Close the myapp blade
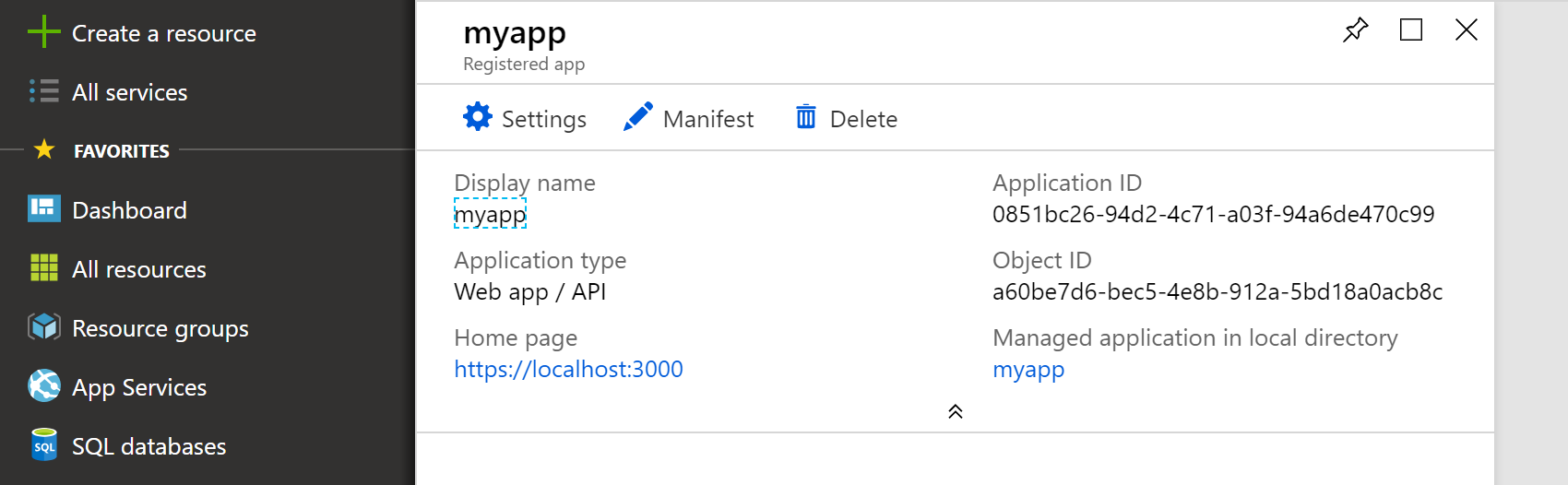1568x485 pixels. pyautogui.click(x=1467, y=30)
